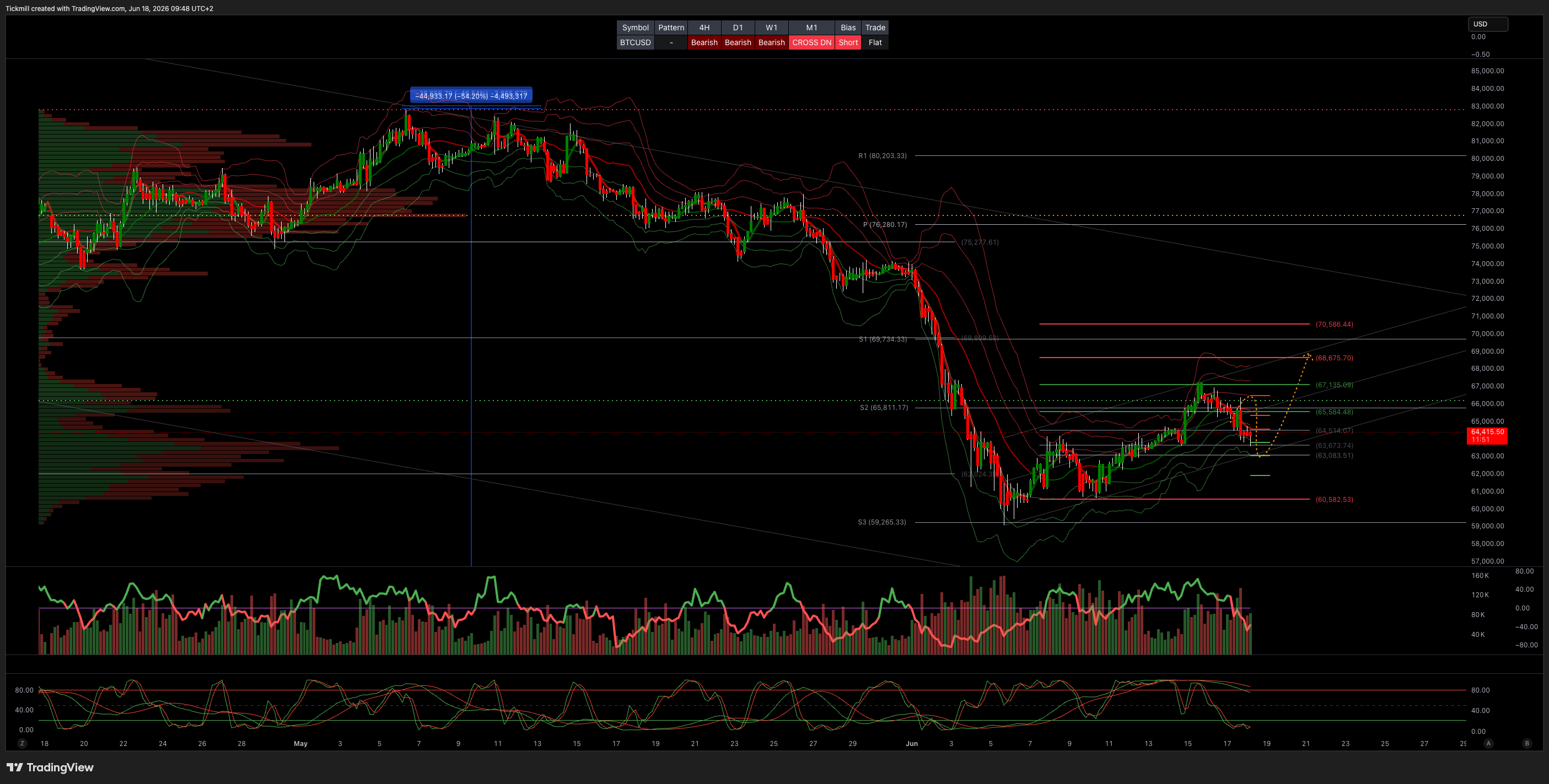Click the 57,000.00 price axis label

click(x=1488, y=561)
